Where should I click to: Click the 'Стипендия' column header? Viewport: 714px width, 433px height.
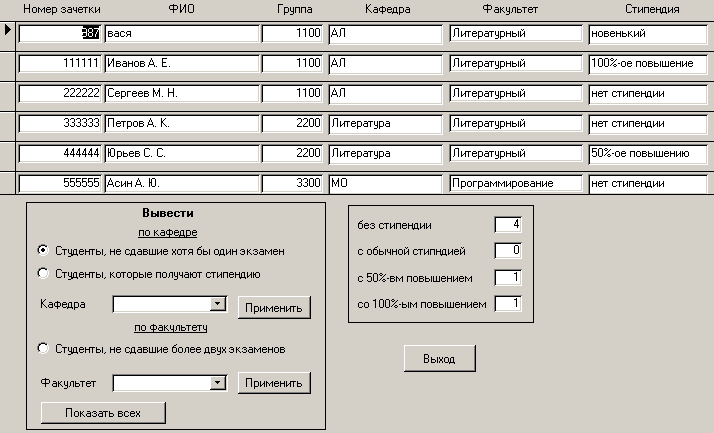(652, 9)
